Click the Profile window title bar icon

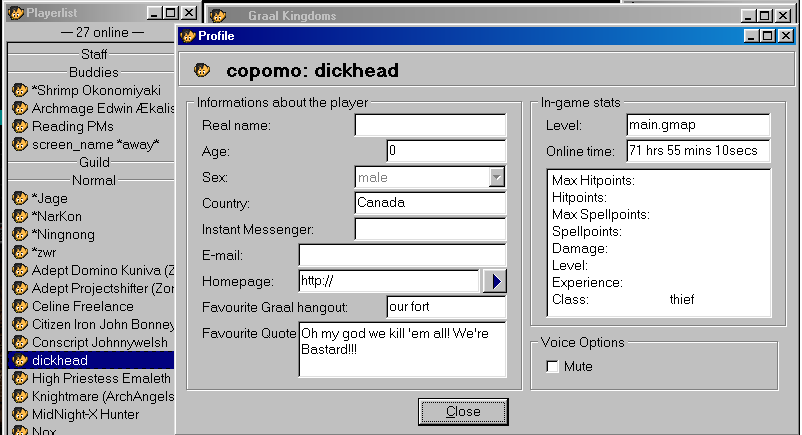pos(188,36)
